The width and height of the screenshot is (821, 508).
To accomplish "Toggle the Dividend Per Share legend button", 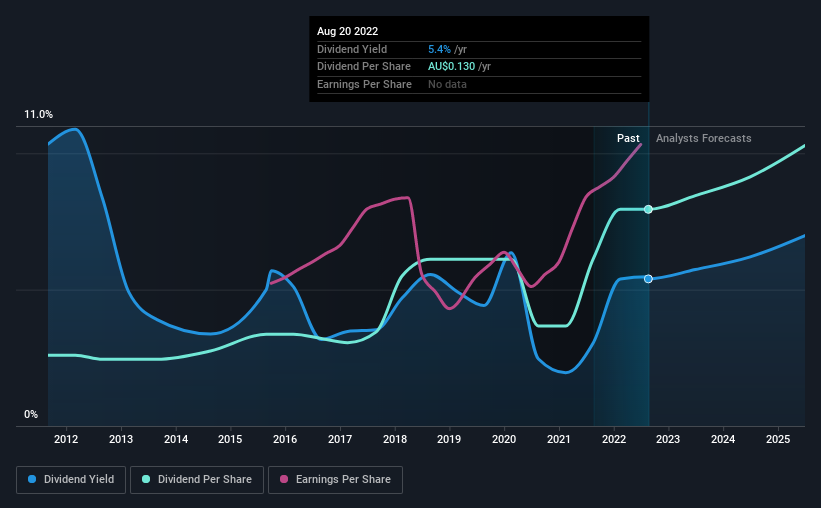I will click(x=197, y=480).
